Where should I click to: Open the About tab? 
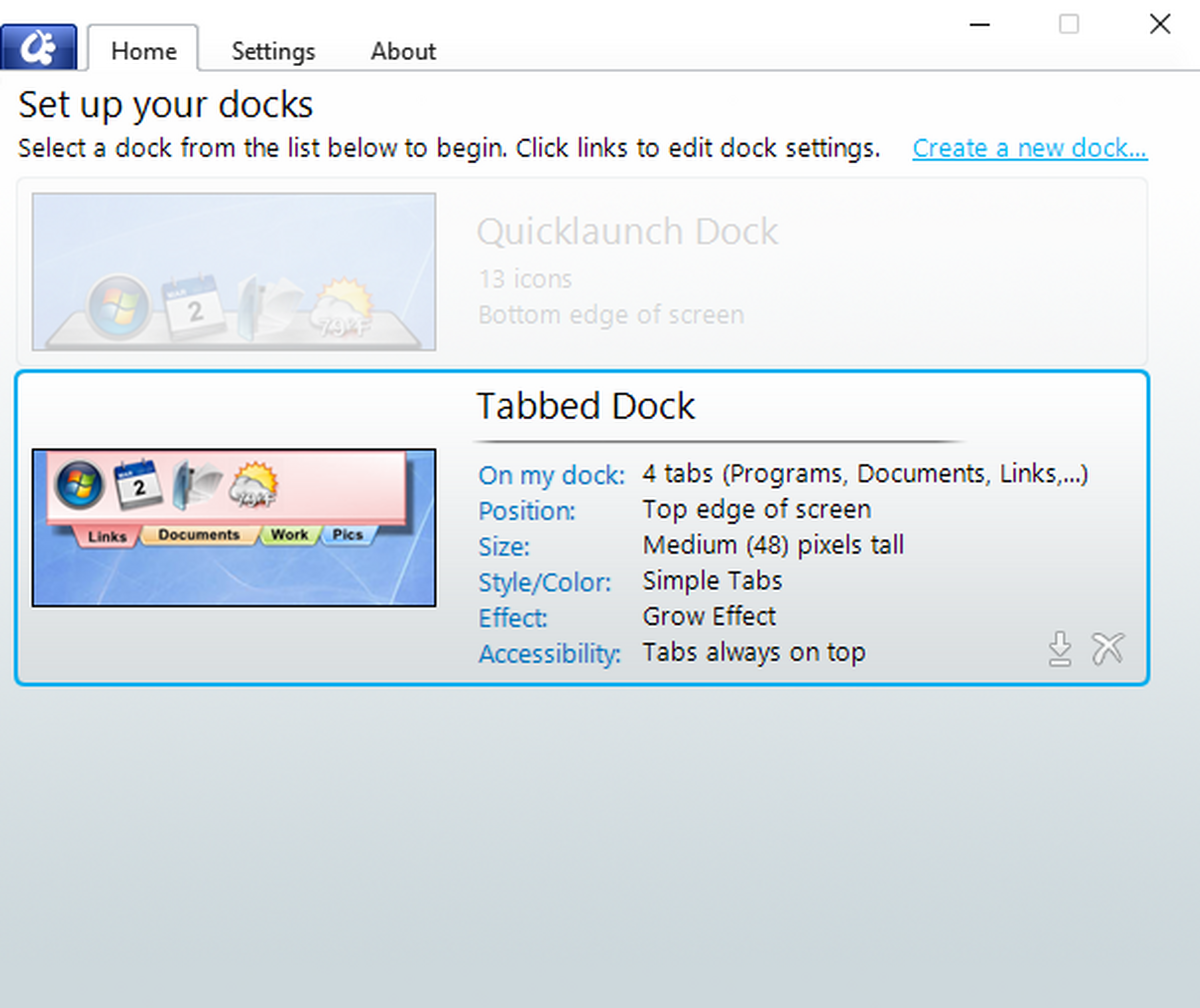pos(402,51)
